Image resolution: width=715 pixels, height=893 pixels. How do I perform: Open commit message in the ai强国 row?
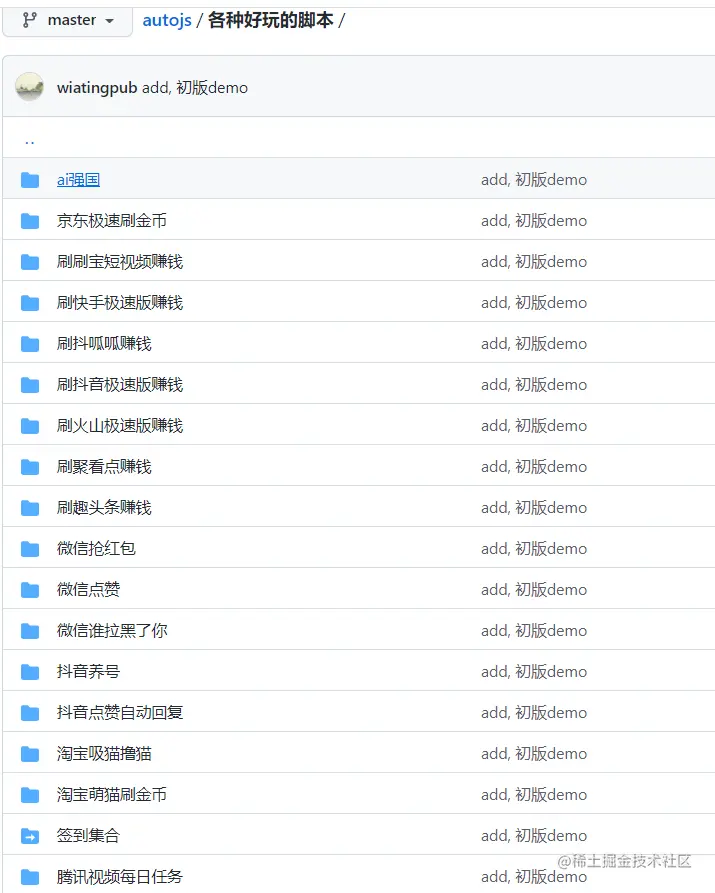coord(534,180)
